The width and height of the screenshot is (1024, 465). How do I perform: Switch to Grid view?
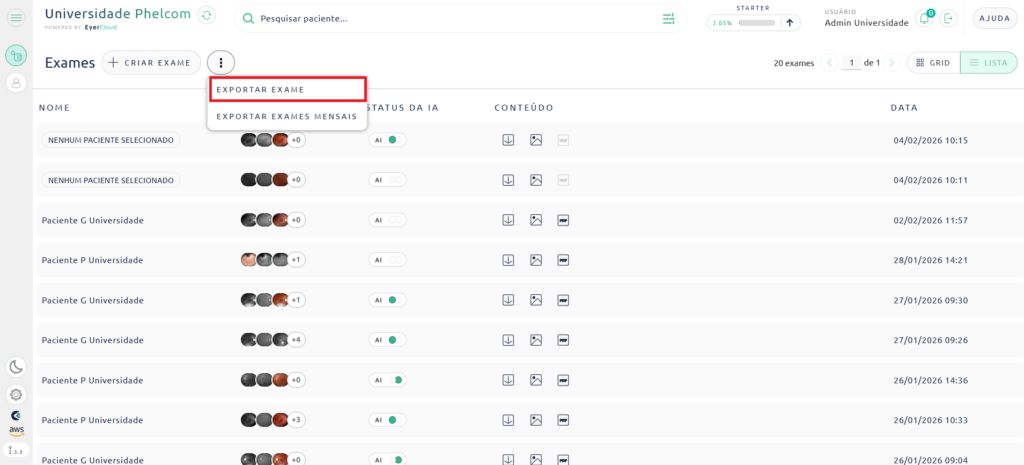point(932,63)
